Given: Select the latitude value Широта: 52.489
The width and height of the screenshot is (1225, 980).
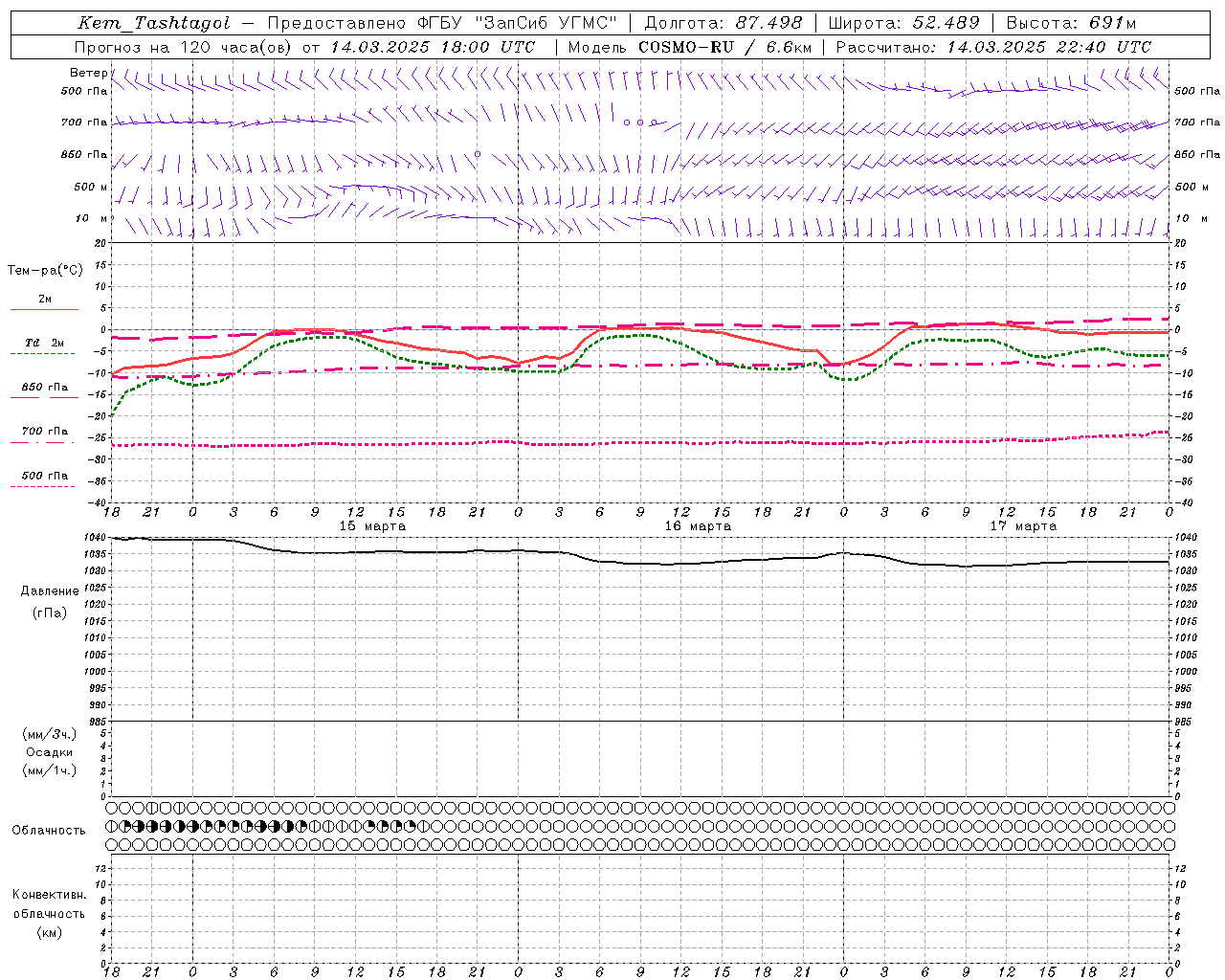Looking at the screenshot, I should tap(903, 23).
